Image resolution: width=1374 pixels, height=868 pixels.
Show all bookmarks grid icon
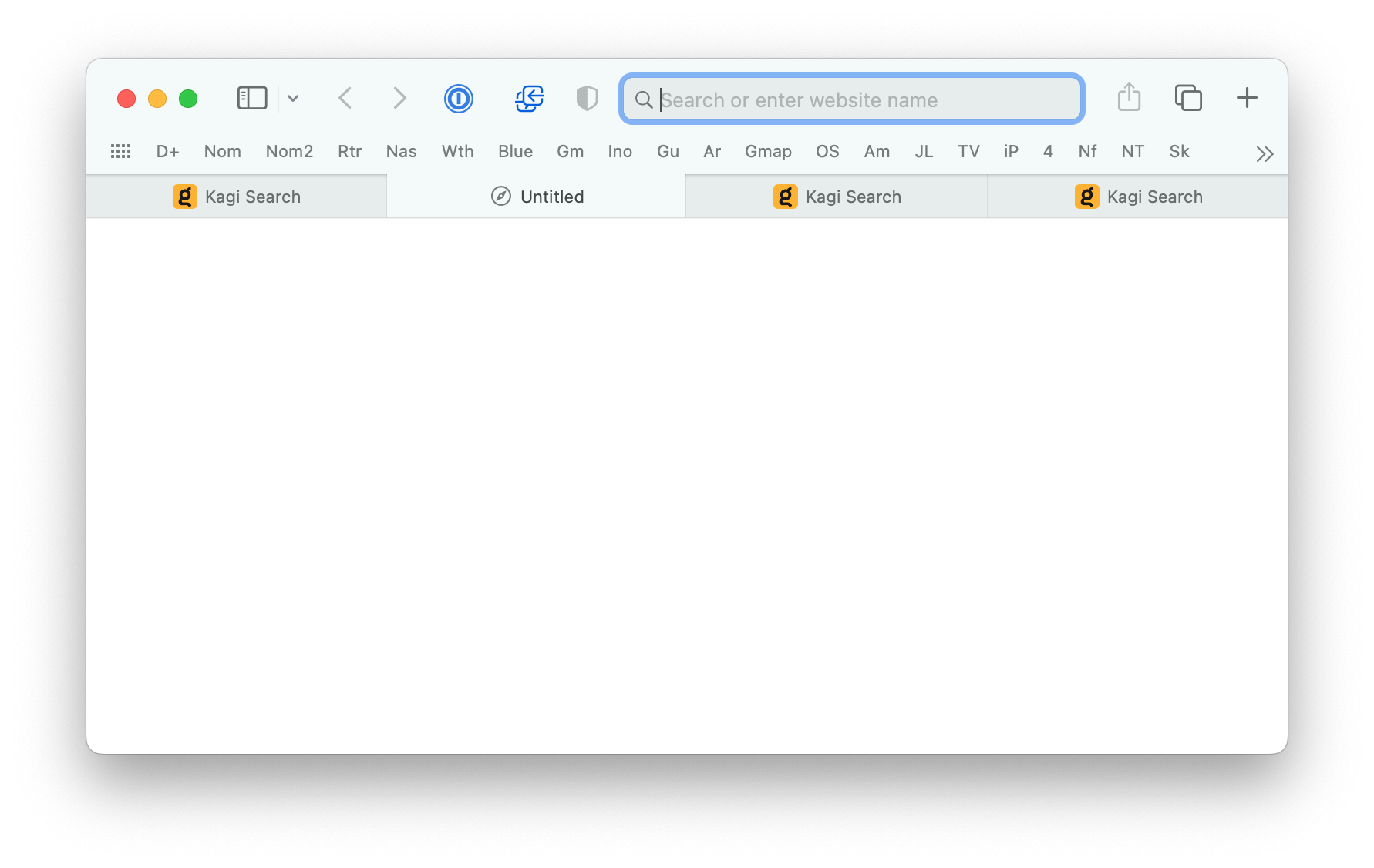[121, 152]
